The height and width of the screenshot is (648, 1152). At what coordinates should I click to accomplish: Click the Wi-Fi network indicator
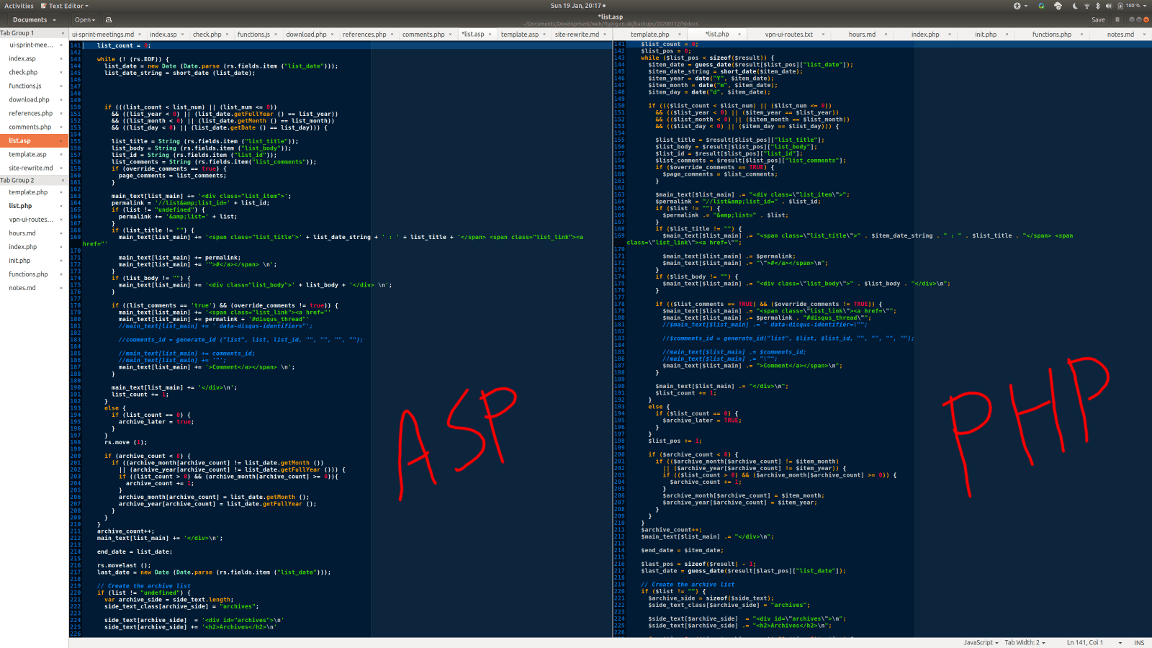tap(1087, 6)
